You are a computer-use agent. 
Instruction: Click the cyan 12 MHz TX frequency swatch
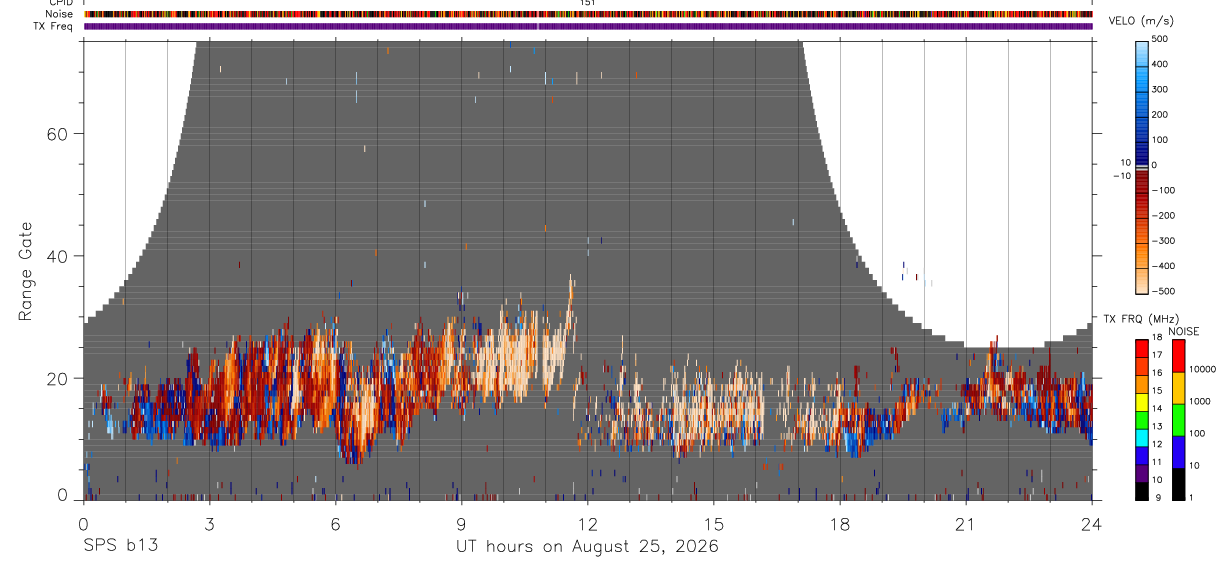[x=1142, y=438]
